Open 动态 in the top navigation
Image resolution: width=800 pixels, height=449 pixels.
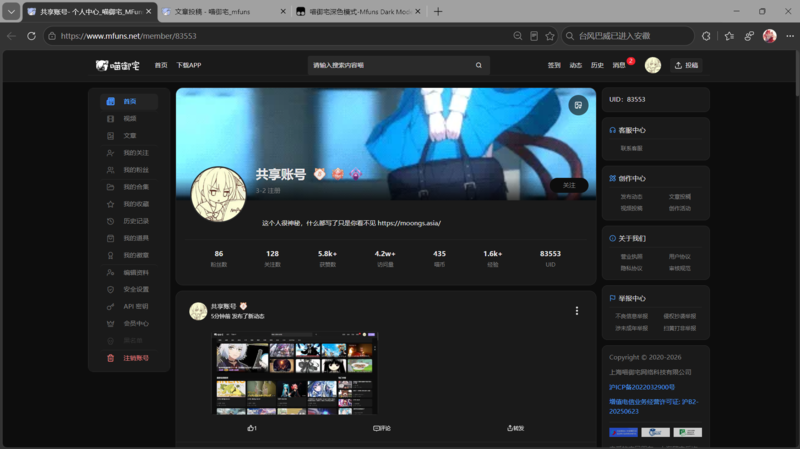[x=576, y=65]
